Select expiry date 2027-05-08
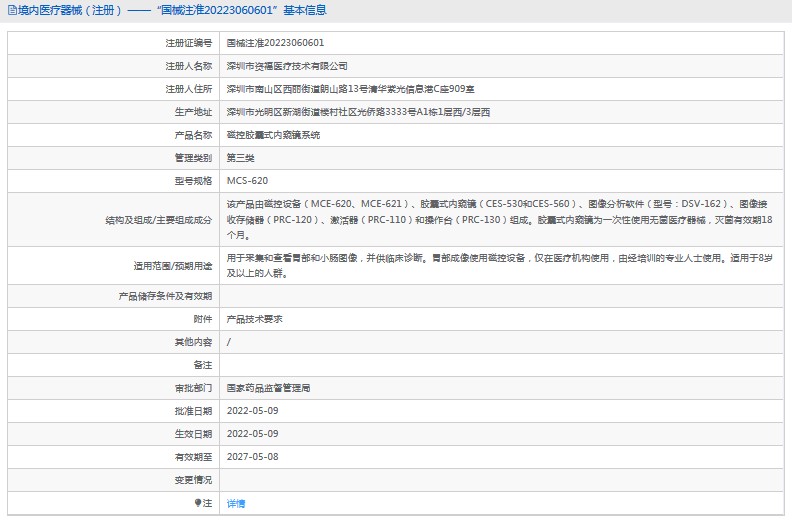This screenshot has width=792, height=522. point(252,456)
